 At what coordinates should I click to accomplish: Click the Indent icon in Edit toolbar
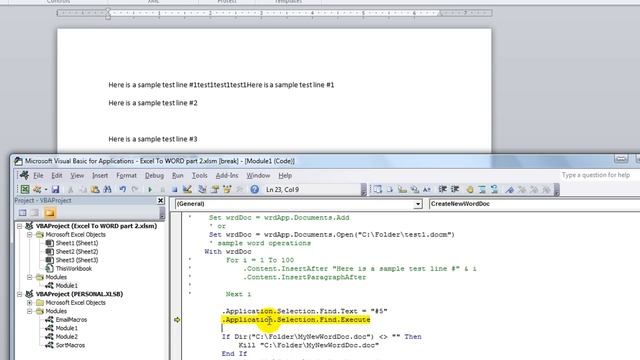[442, 189]
